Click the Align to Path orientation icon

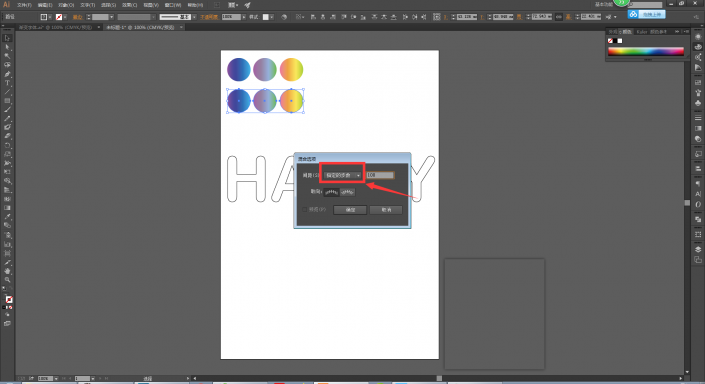pos(348,192)
